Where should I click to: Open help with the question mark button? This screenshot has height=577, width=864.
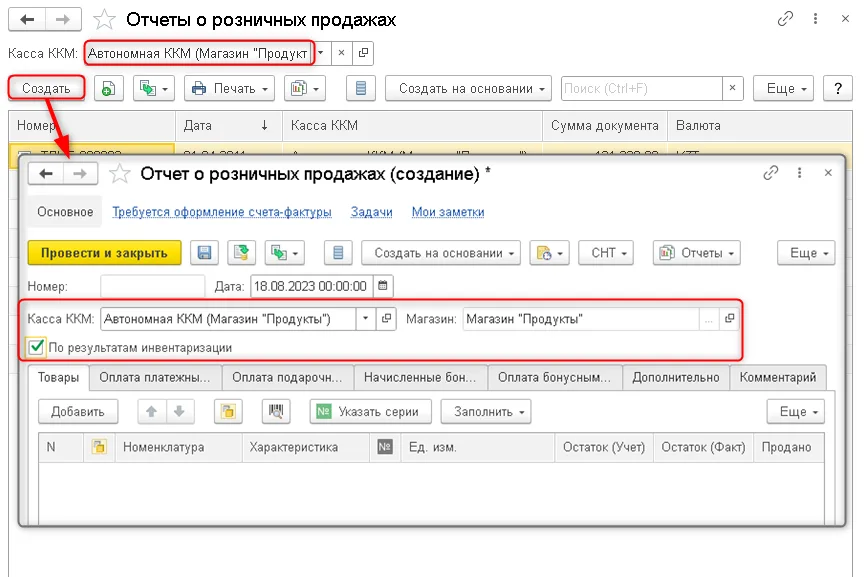(838, 88)
